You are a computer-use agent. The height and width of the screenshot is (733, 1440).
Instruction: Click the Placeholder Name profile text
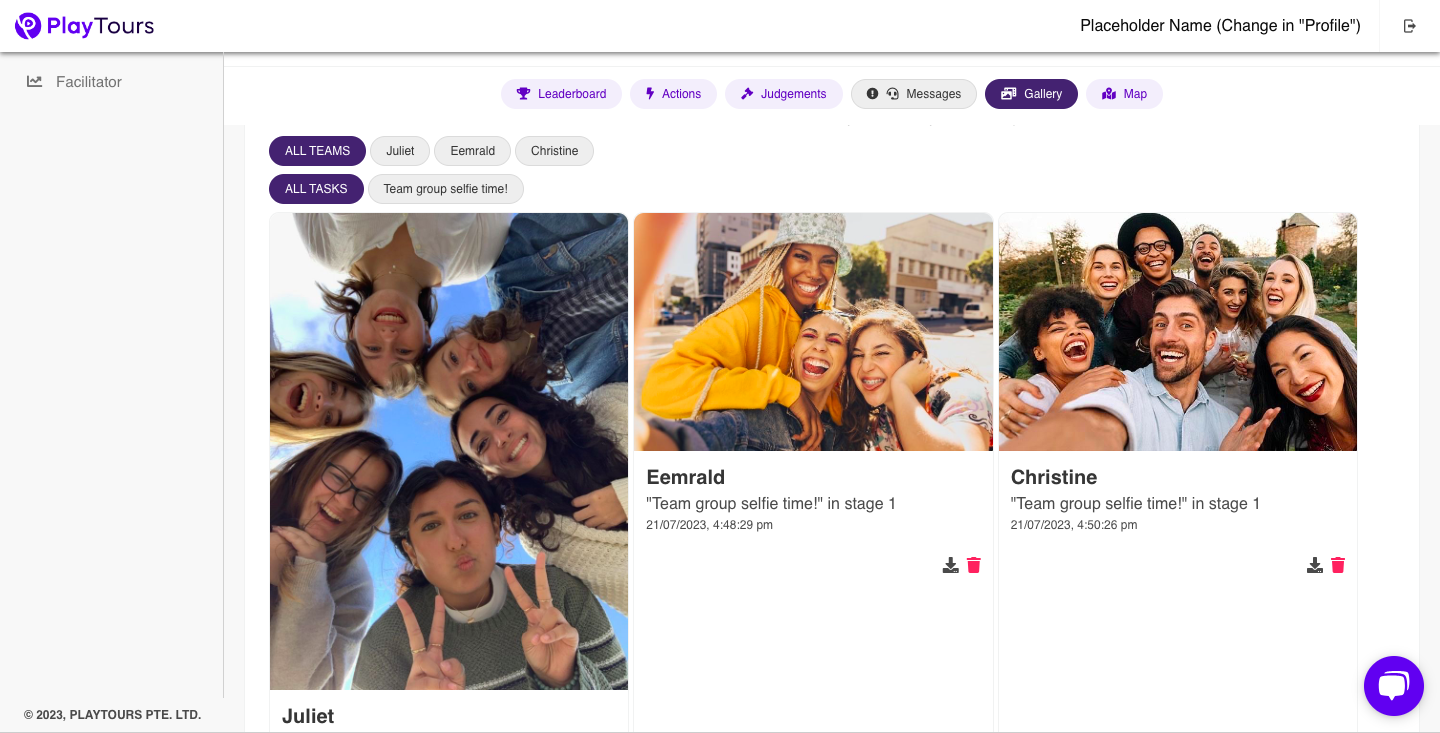pyautogui.click(x=1220, y=26)
